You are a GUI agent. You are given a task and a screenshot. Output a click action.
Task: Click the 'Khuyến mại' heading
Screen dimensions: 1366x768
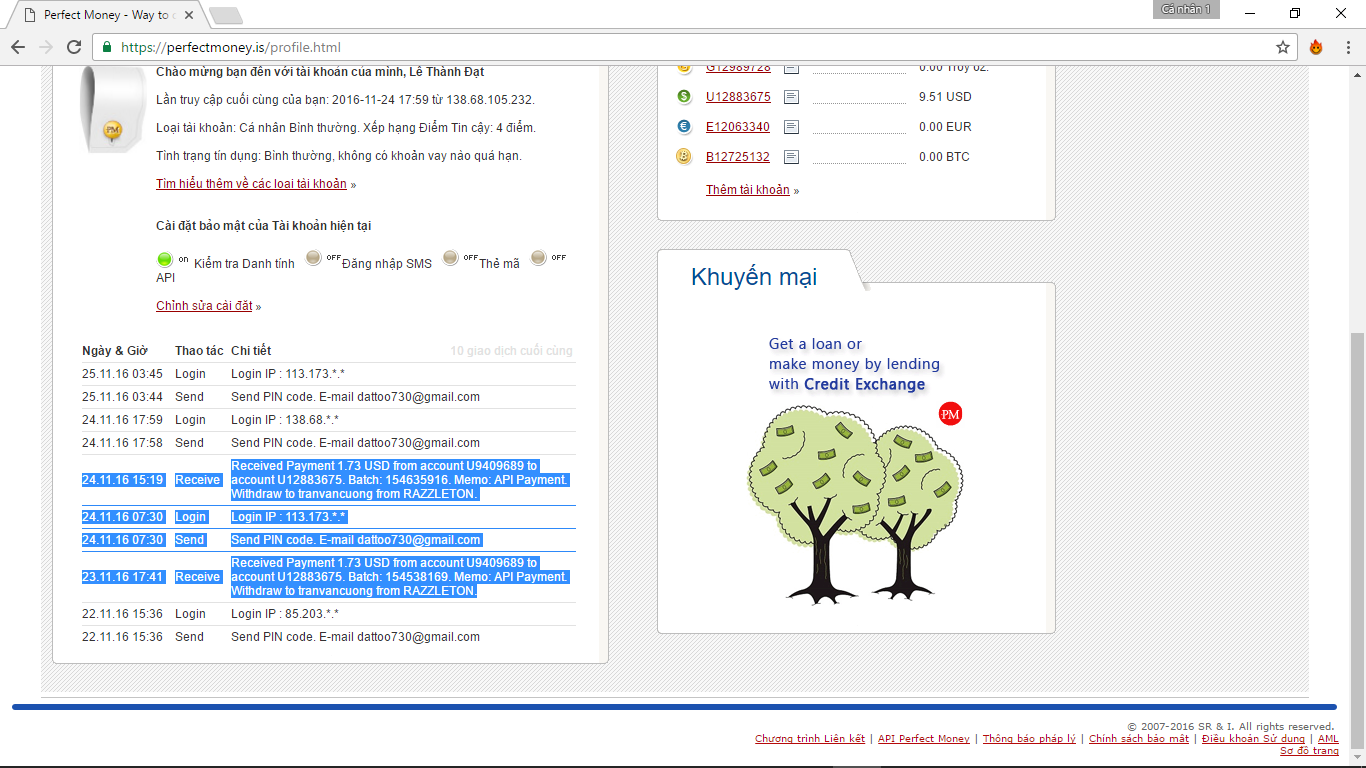coord(754,277)
